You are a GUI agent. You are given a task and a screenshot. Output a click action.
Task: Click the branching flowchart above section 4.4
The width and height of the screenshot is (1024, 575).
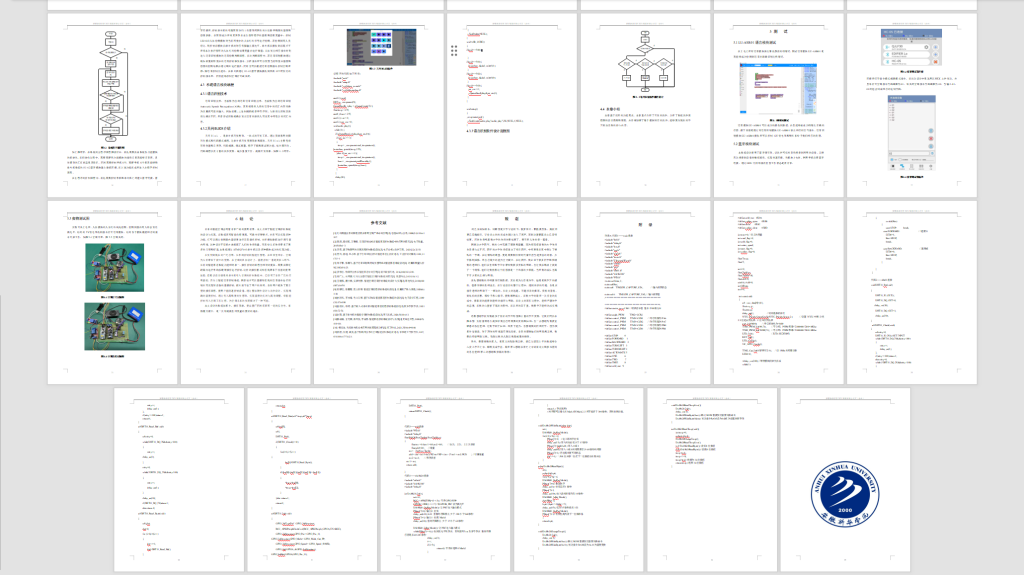point(645,68)
